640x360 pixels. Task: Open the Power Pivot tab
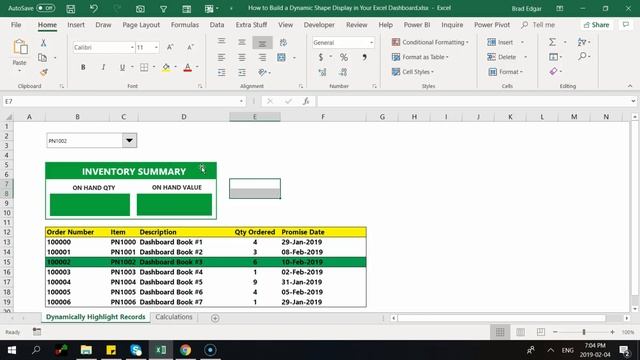tap(492, 25)
